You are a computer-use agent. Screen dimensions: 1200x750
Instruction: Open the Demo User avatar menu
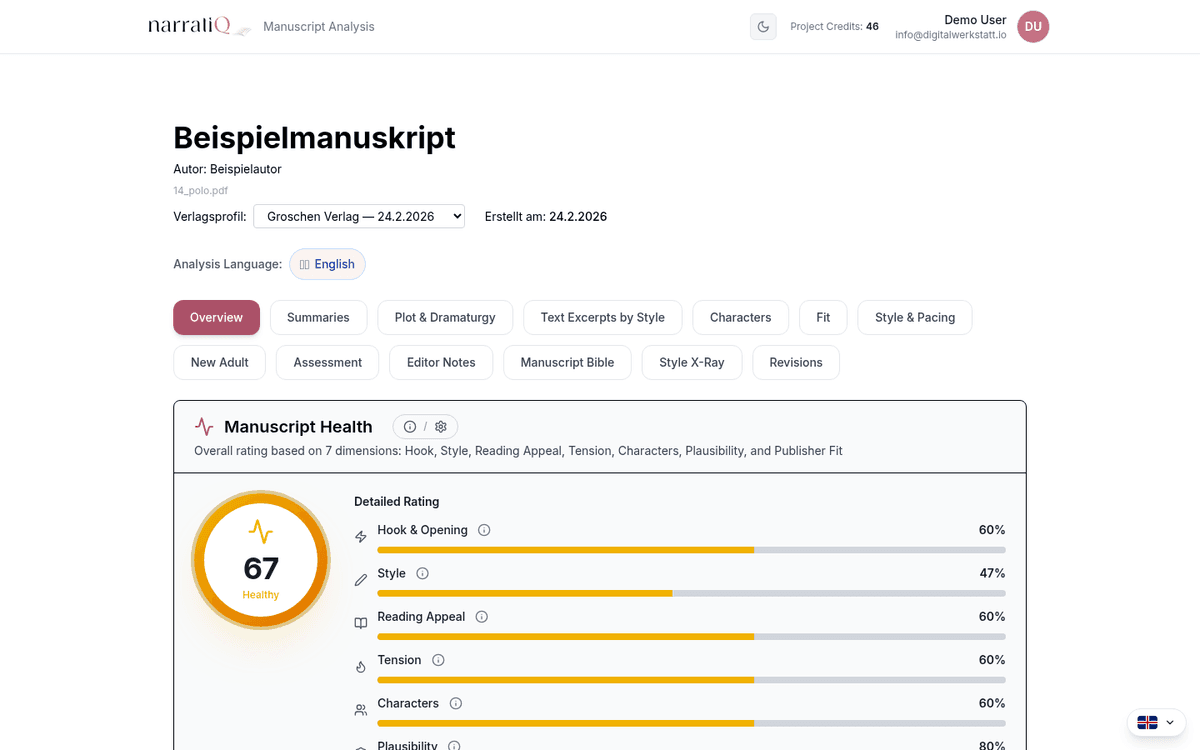click(1033, 26)
